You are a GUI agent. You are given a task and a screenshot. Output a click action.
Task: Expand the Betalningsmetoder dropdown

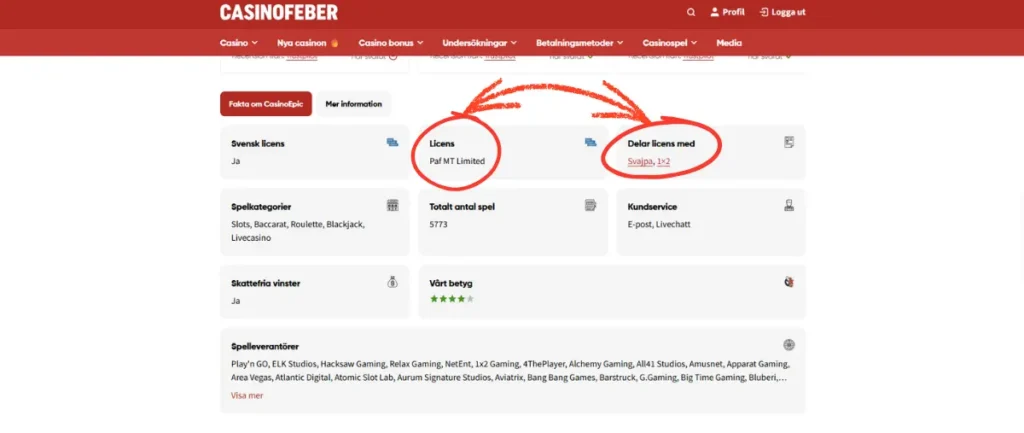click(x=579, y=43)
